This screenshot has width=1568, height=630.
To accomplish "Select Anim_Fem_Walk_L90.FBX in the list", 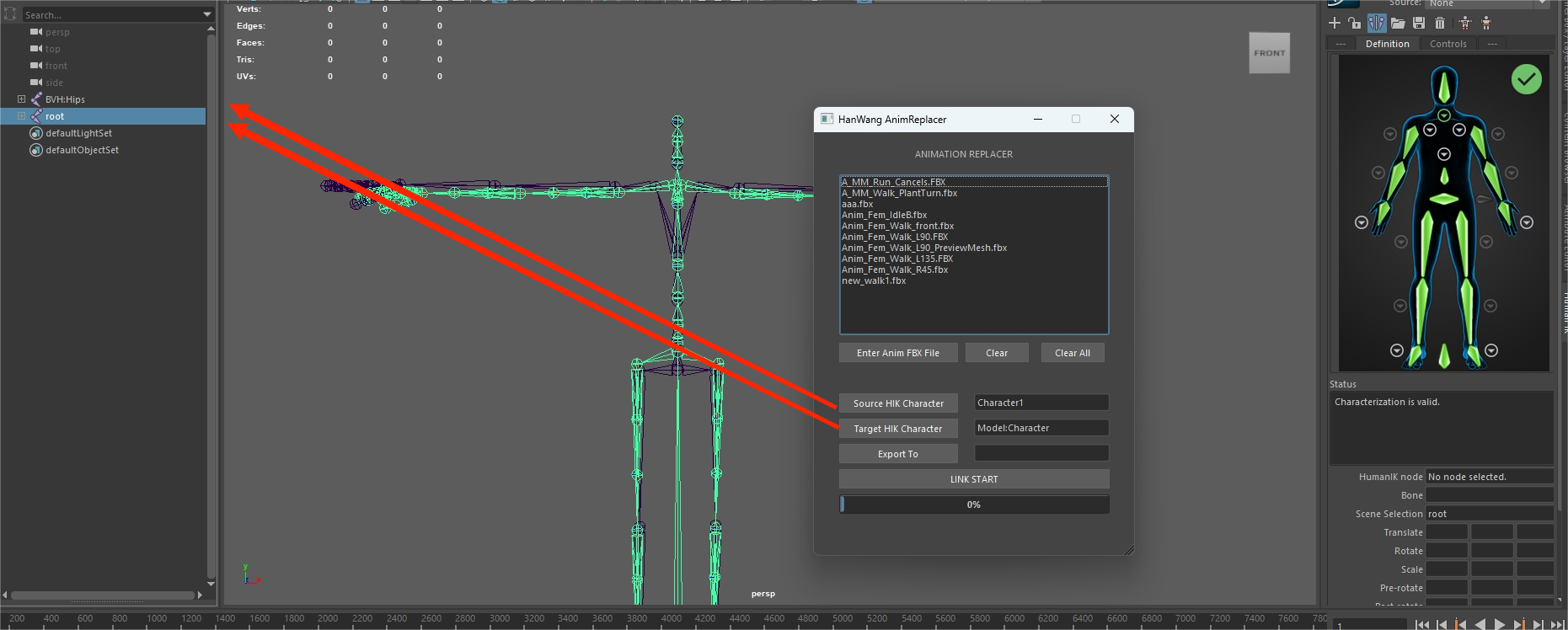I will tap(974, 237).
